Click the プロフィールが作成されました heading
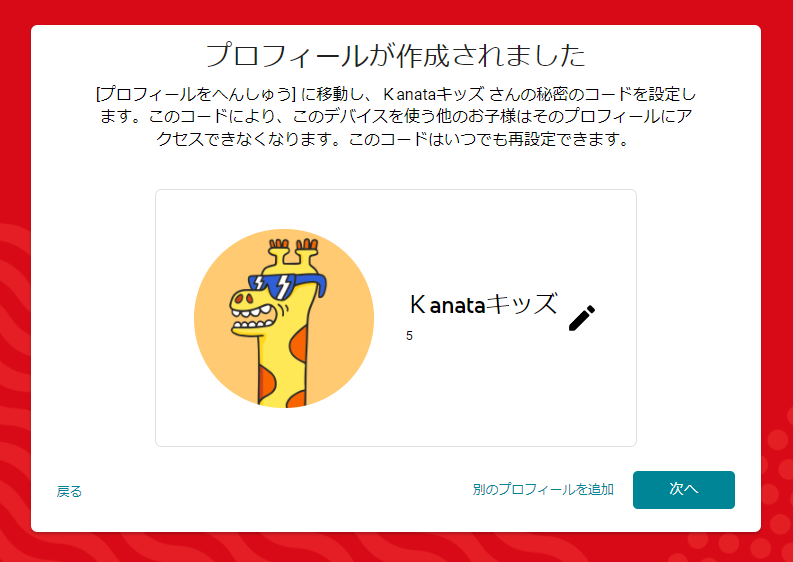The width and height of the screenshot is (793, 562). [395, 55]
